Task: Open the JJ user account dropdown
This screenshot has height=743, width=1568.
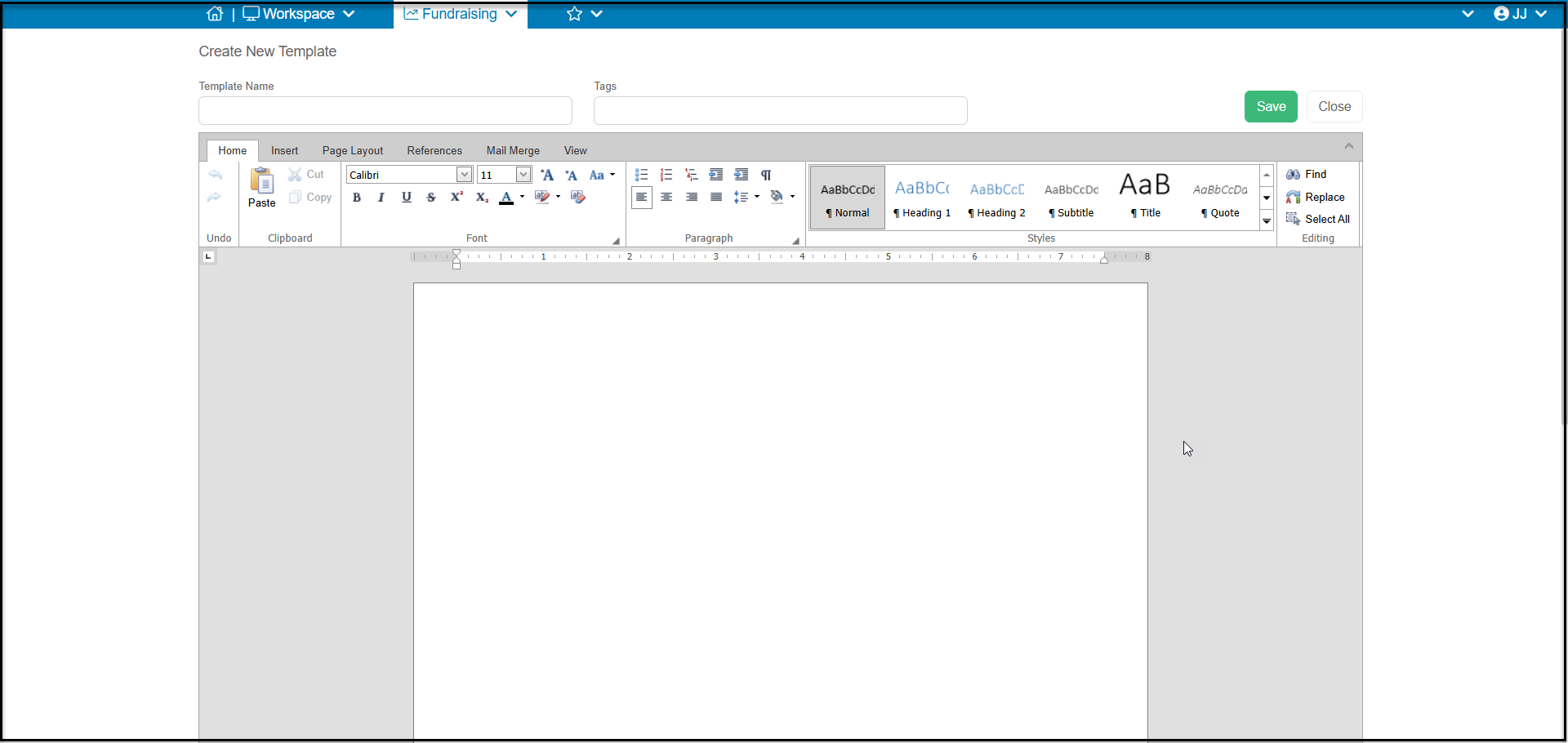Action: coord(1521,14)
